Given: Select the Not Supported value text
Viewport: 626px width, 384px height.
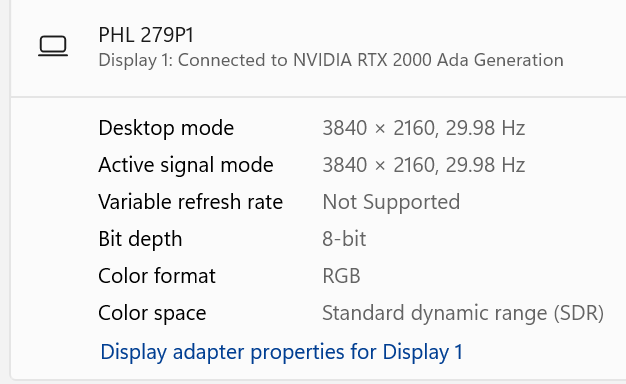Looking at the screenshot, I should (391, 202).
